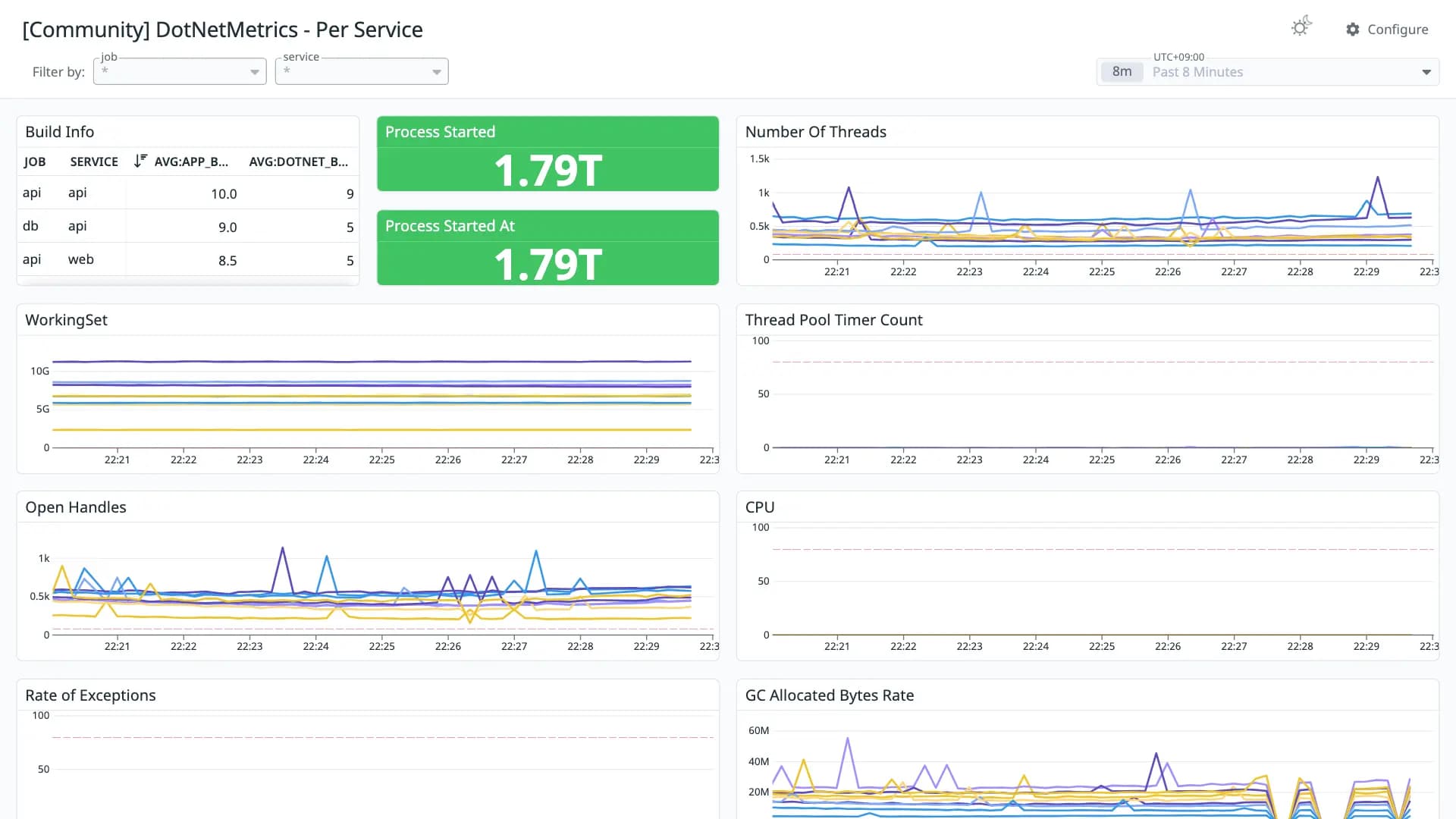Click the sort arrow icon in Build Info
Screen dimensions: 1456x819
click(140, 161)
